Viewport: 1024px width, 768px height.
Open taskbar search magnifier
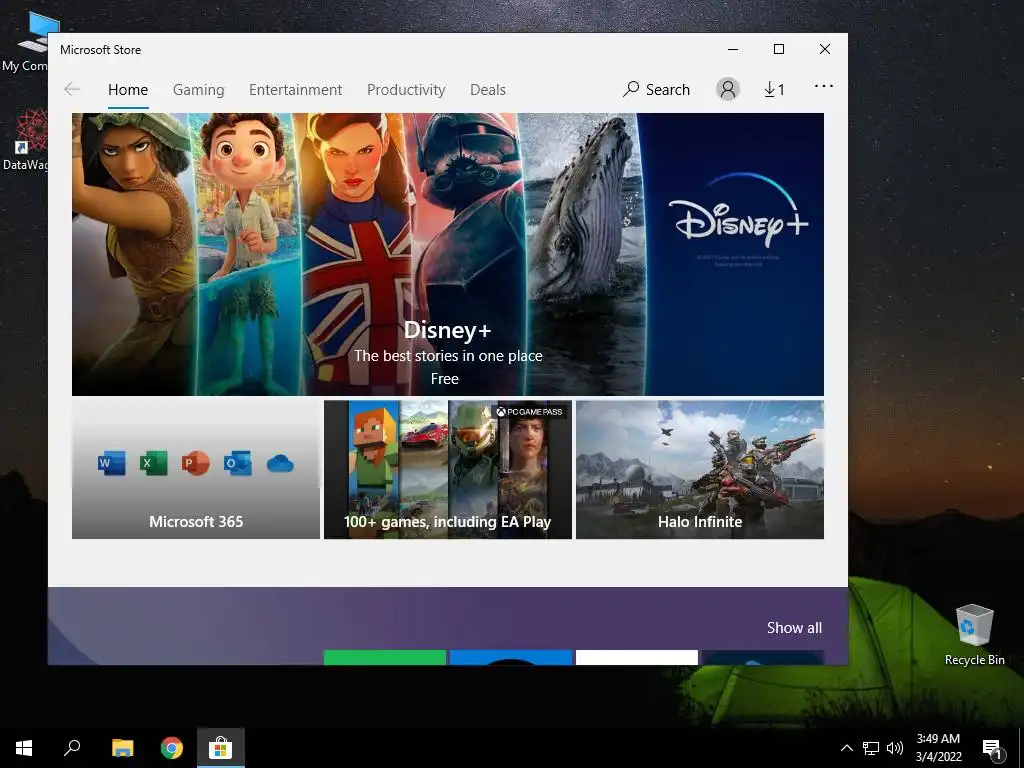click(72, 748)
